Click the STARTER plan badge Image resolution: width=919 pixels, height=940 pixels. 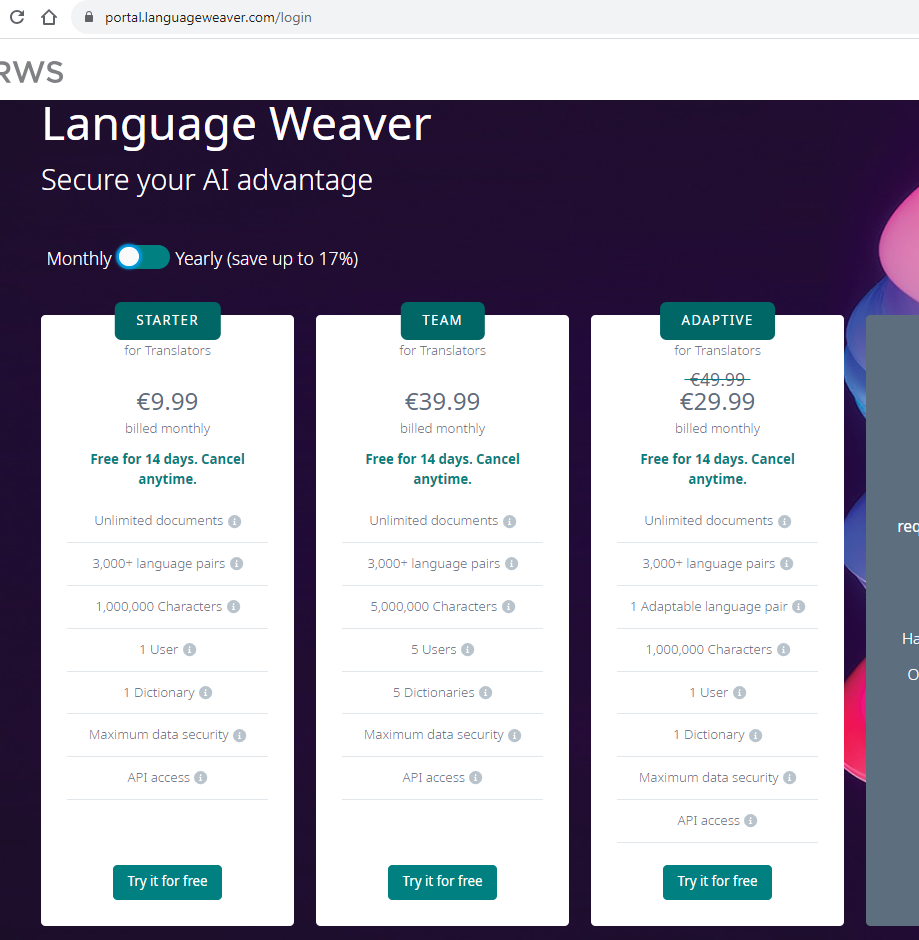coord(167,320)
